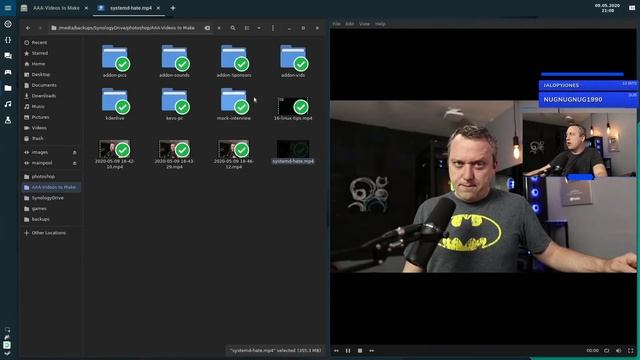Select the 16-linux-tips.mp4 video file
640x360 pixels.
tap(293, 108)
